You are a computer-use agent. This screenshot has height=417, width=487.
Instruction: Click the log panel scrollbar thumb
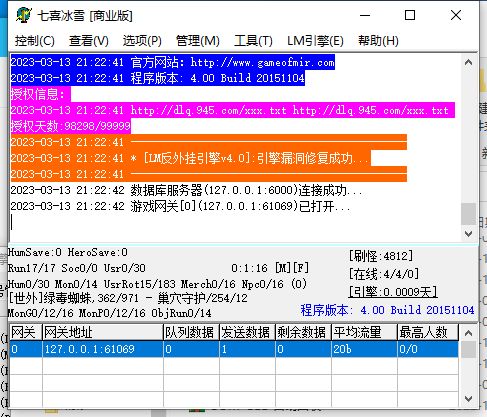[468, 214]
